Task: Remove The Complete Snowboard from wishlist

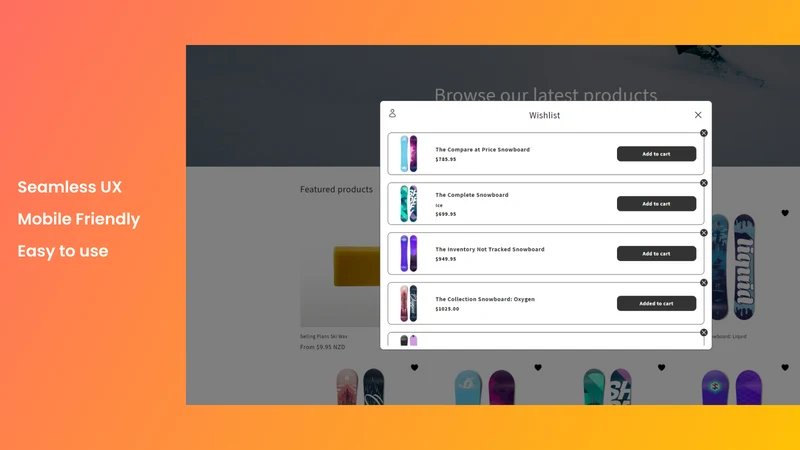Action: click(704, 183)
